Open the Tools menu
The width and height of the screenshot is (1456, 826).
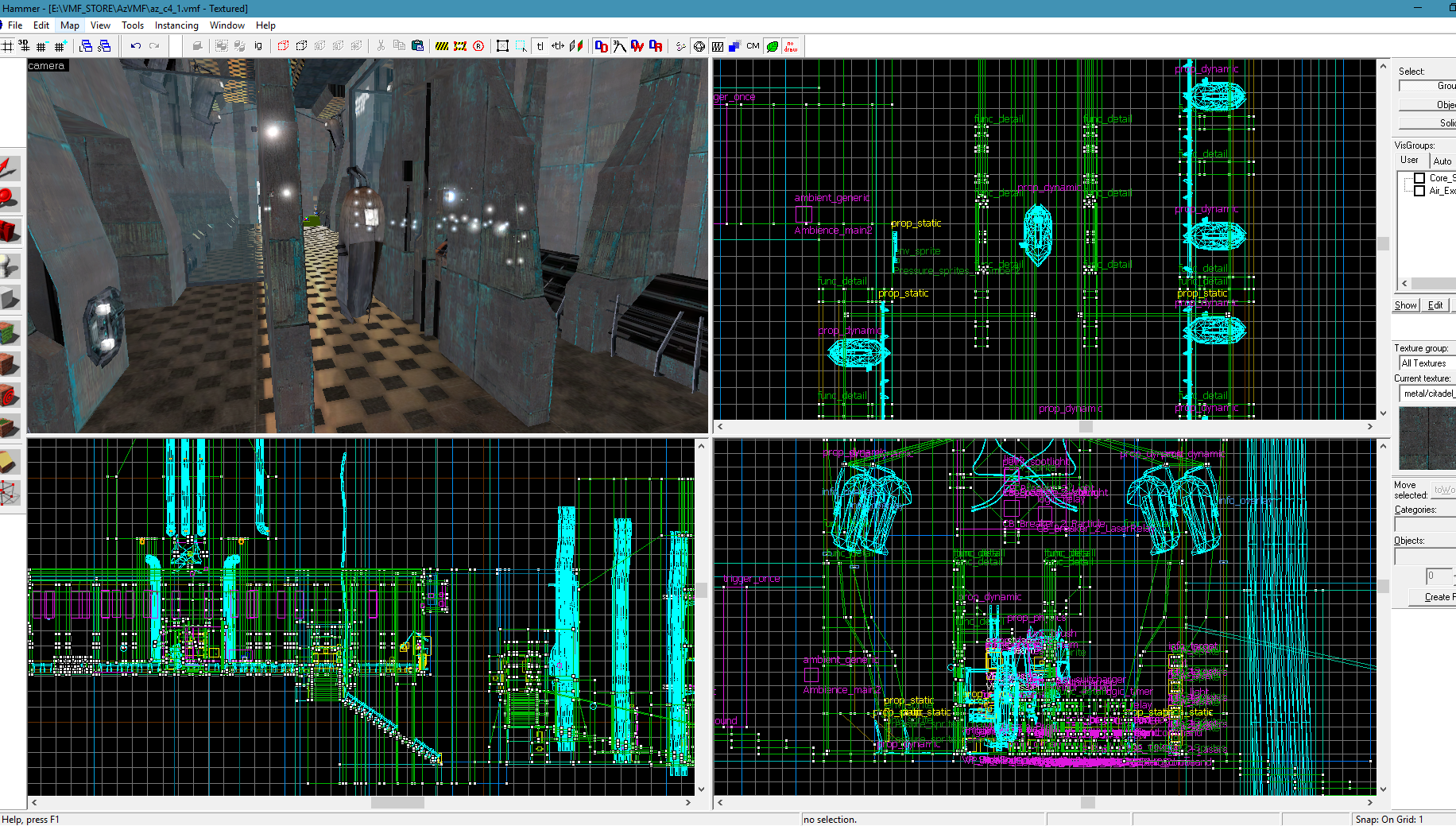click(x=133, y=25)
